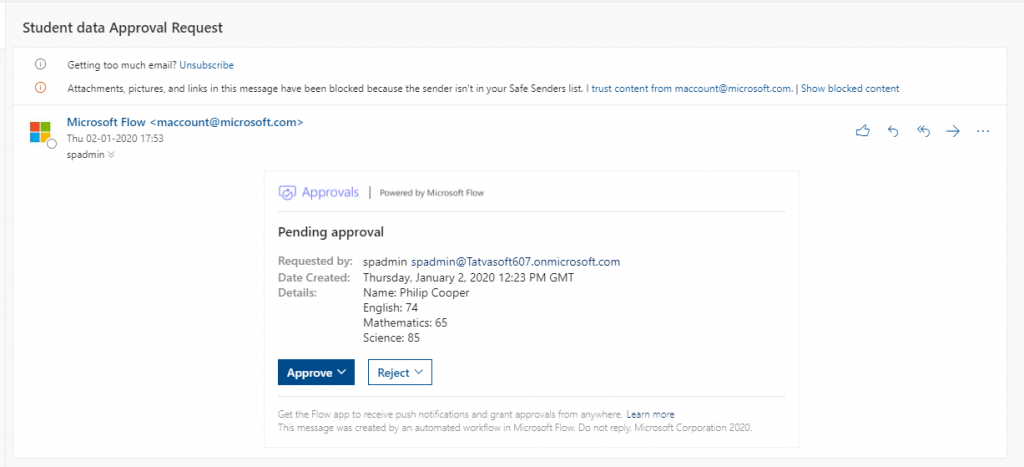Trust content from maccount@microsoft.com link

coord(690,88)
